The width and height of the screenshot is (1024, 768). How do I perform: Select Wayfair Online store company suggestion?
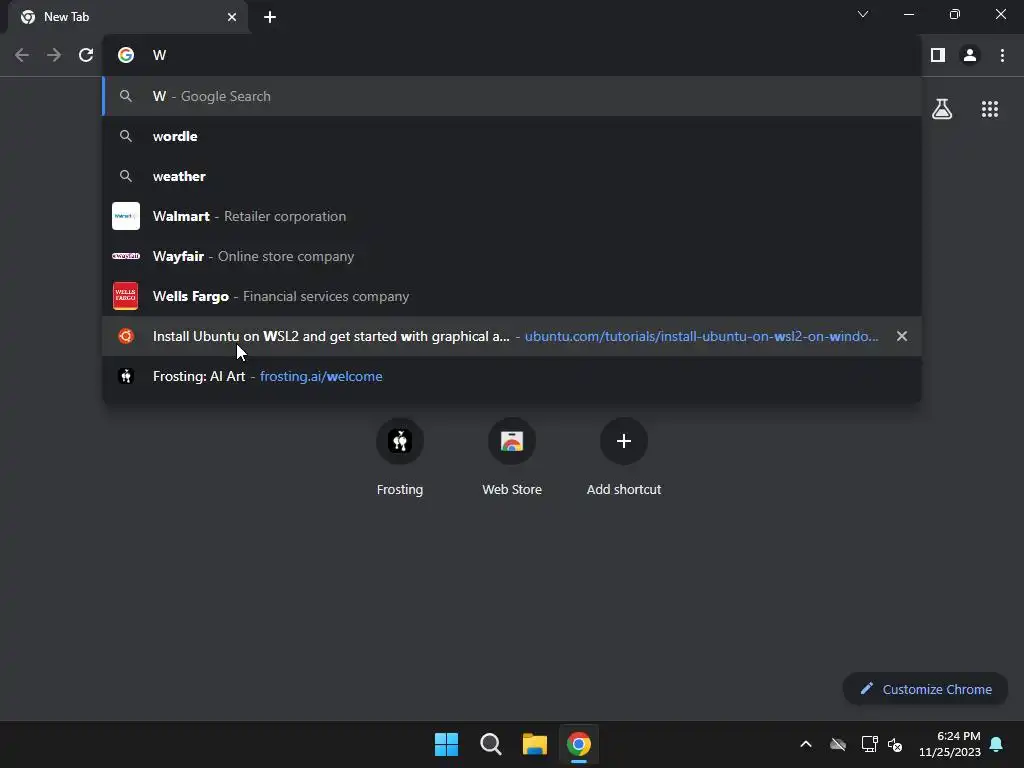click(512, 256)
